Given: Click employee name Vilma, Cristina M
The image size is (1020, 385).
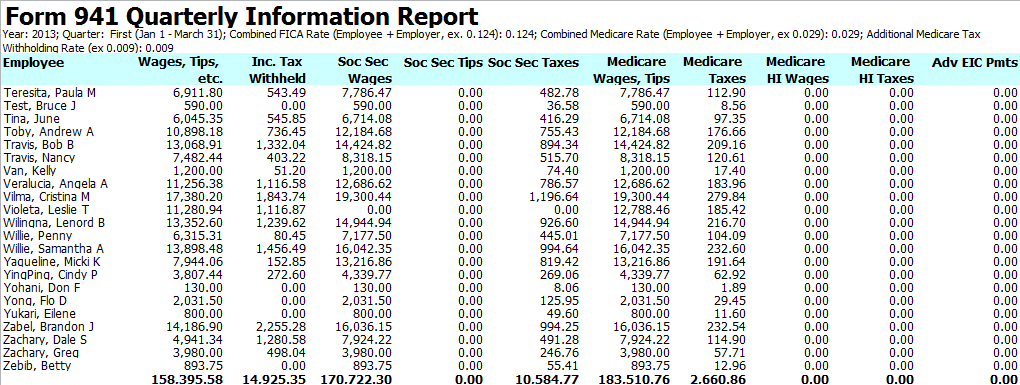Looking at the screenshot, I should (47, 197).
